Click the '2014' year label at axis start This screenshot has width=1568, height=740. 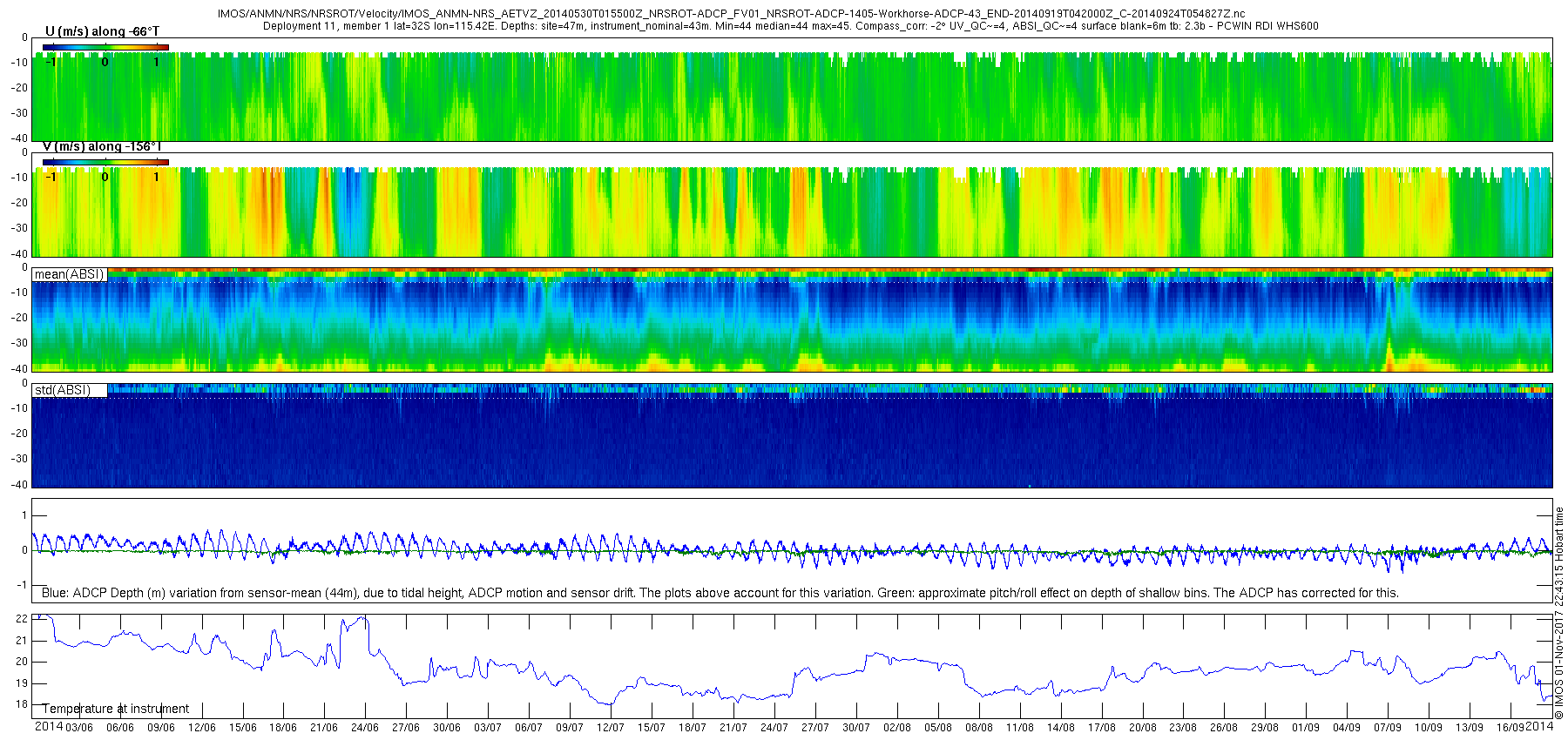49,726
